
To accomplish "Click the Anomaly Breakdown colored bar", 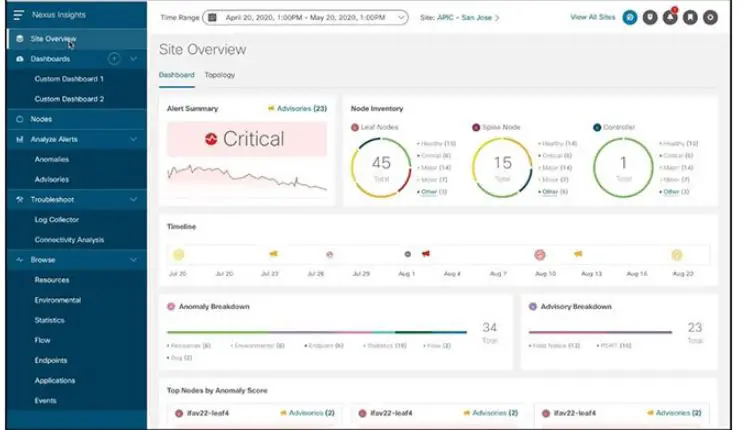I will coord(317,332).
